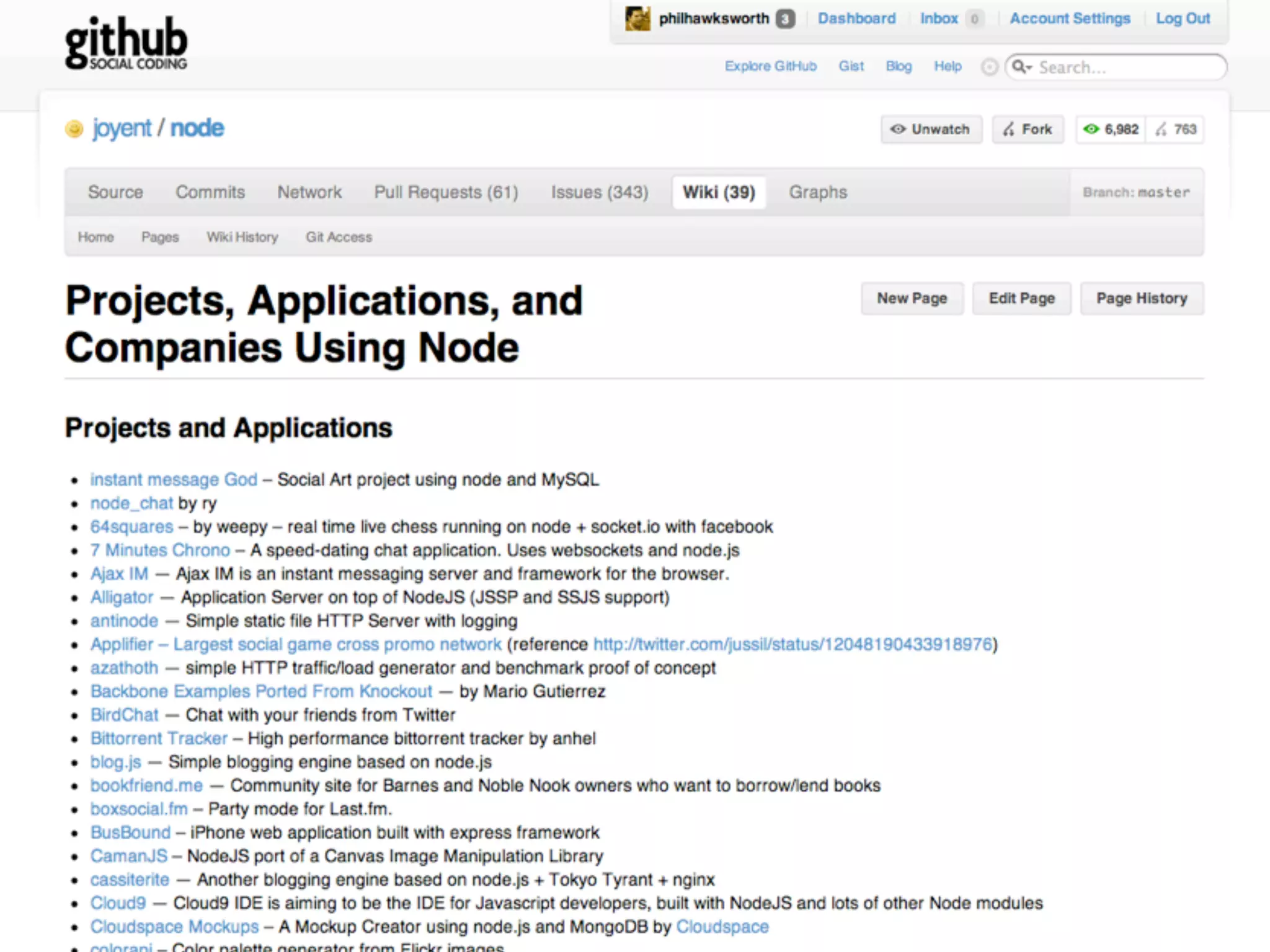Click the green eye watchers count 6,982
The height and width of the screenshot is (952, 1270).
[1111, 130]
